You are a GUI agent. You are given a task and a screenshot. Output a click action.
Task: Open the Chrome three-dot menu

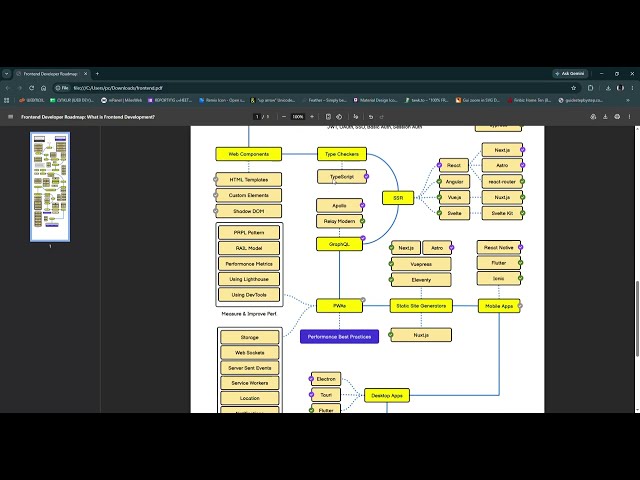point(632,88)
